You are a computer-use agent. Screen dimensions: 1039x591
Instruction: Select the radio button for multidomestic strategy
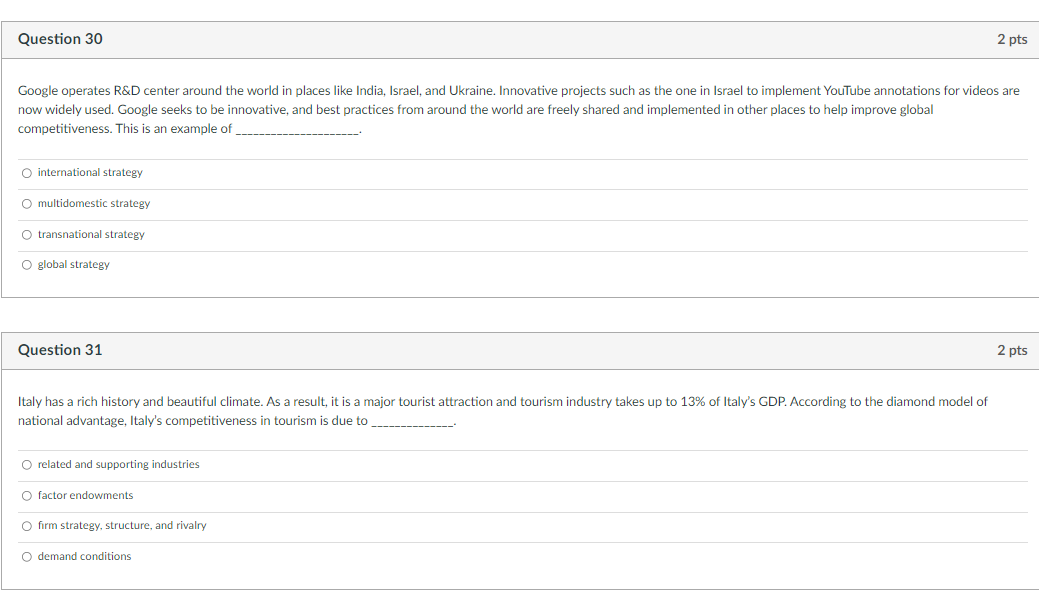point(26,203)
